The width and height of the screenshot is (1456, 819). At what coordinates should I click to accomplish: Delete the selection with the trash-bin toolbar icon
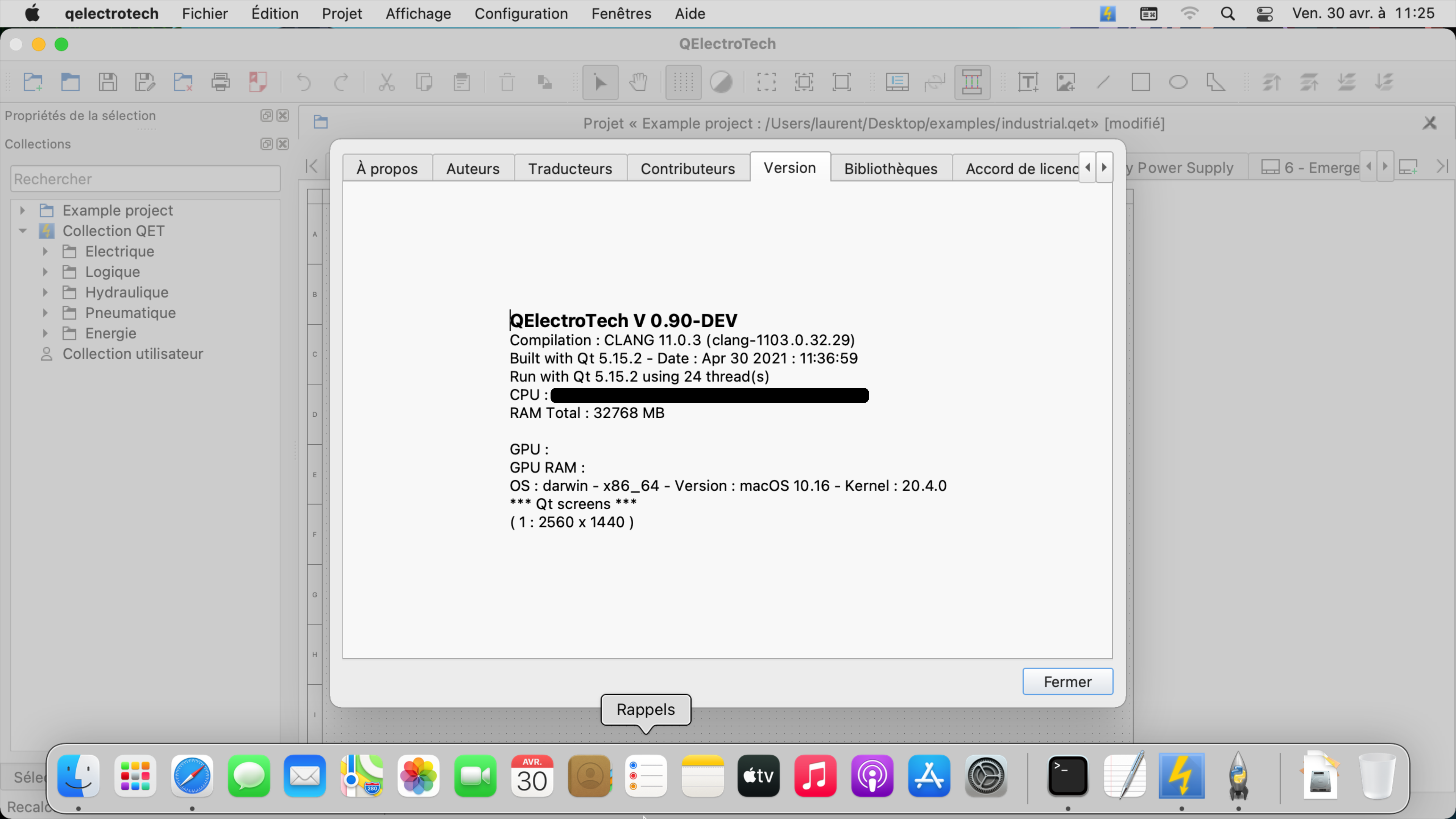tap(507, 83)
